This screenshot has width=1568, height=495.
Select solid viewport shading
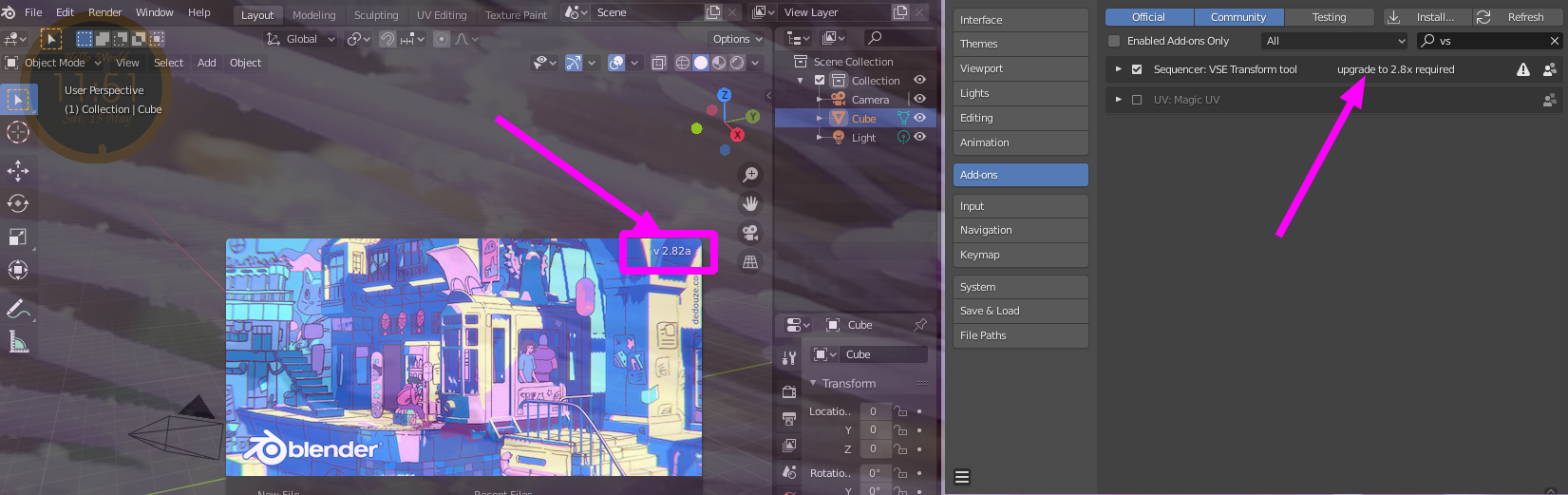[701, 63]
